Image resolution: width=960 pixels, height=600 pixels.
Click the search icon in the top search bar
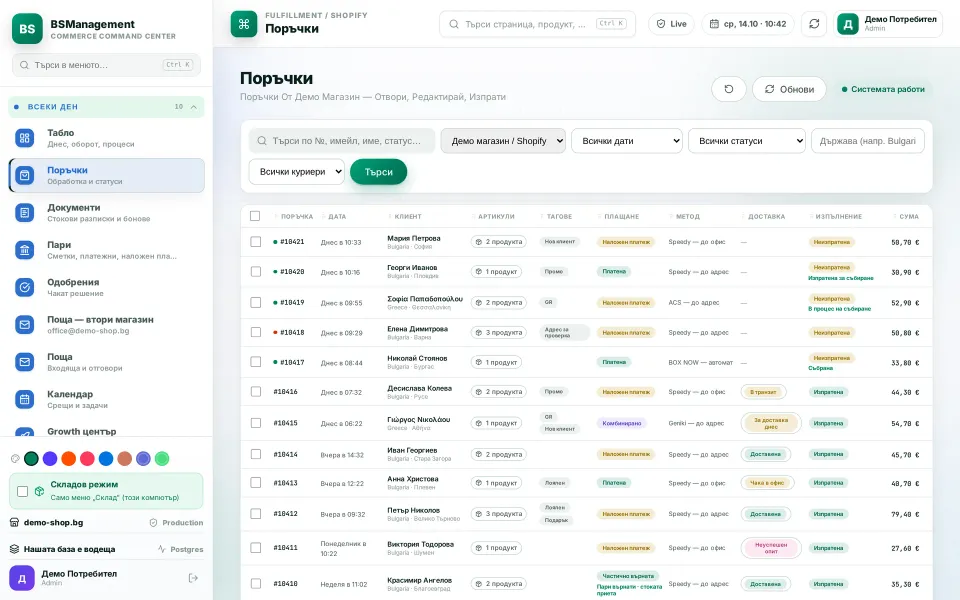click(x=454, y=24)
